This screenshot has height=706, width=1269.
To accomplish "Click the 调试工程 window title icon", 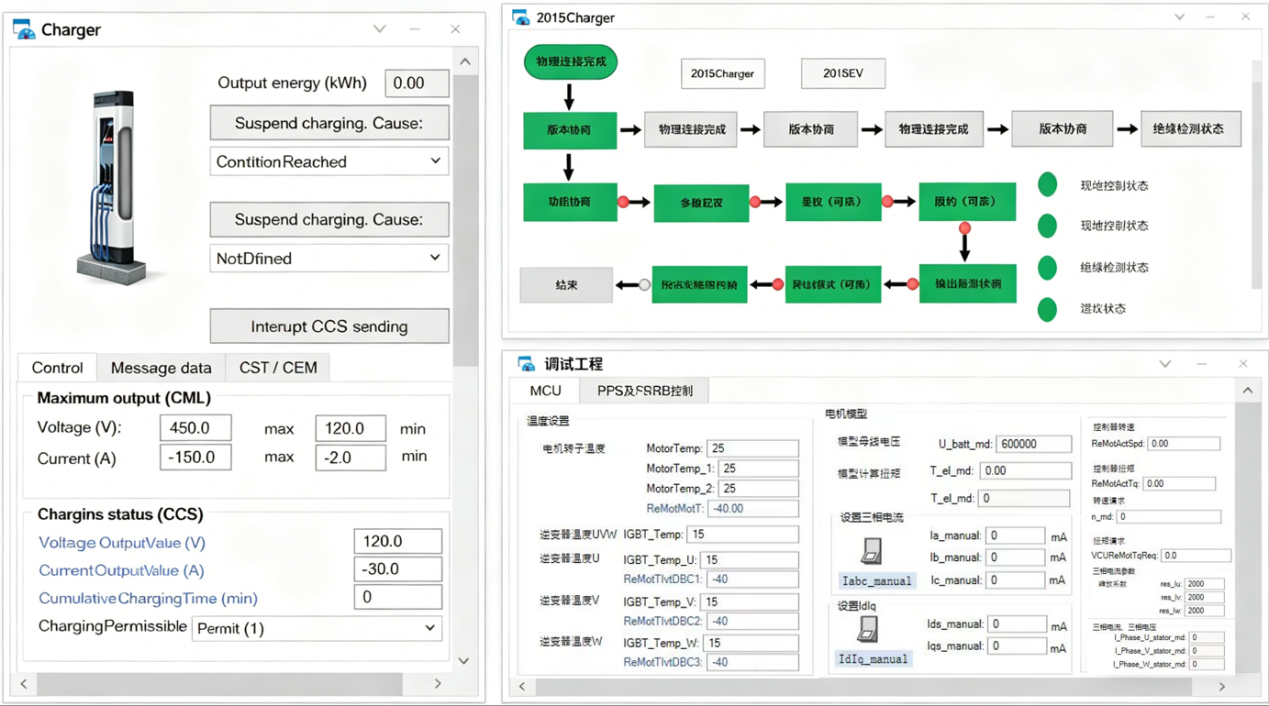I will [x=526, y=363].
